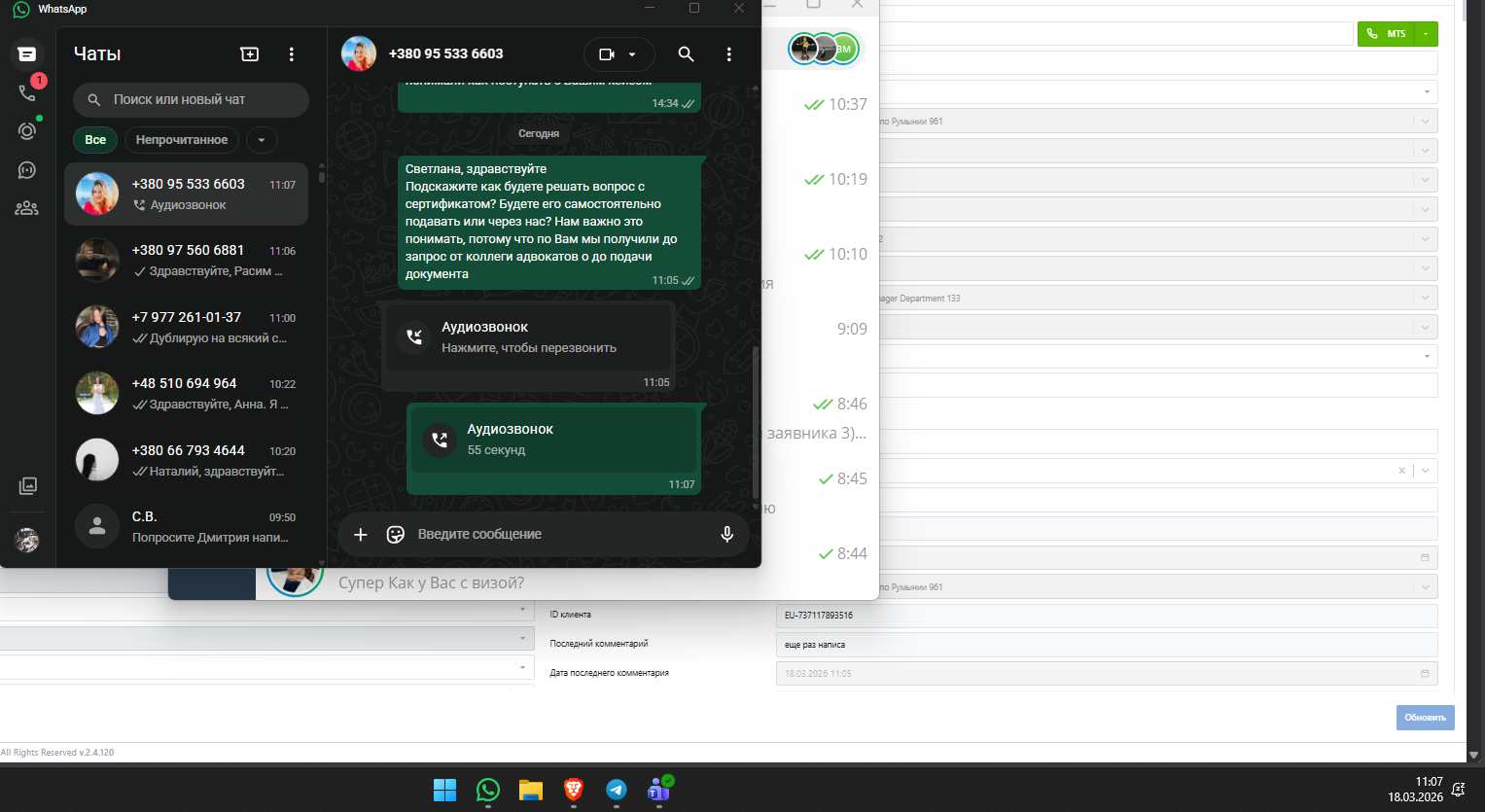Open the emoji and sticker picker
The image size is (1485, 812).
coord(396,534)
